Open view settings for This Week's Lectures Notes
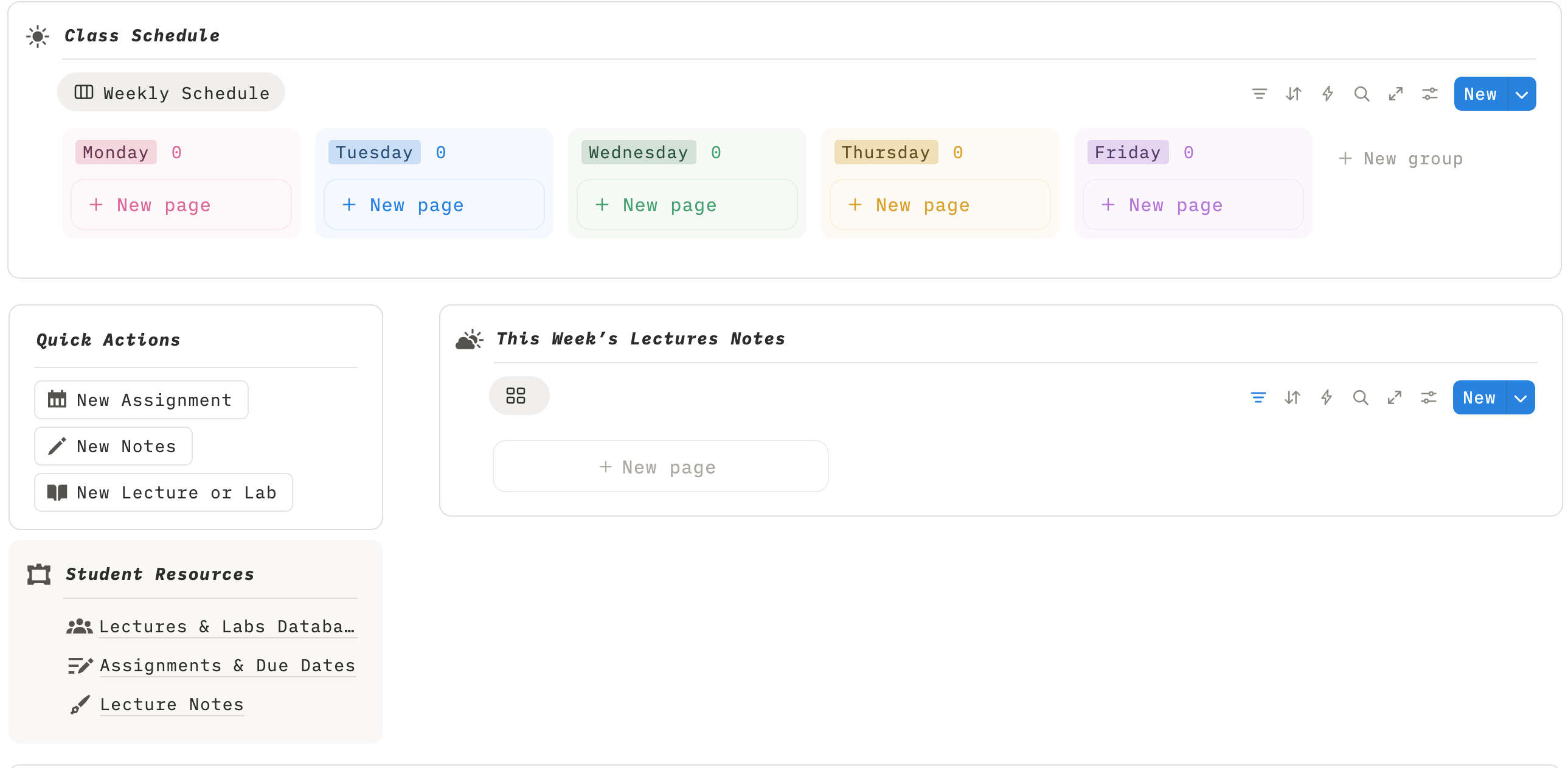The image size is (1568, 768). click(1429, 397)
